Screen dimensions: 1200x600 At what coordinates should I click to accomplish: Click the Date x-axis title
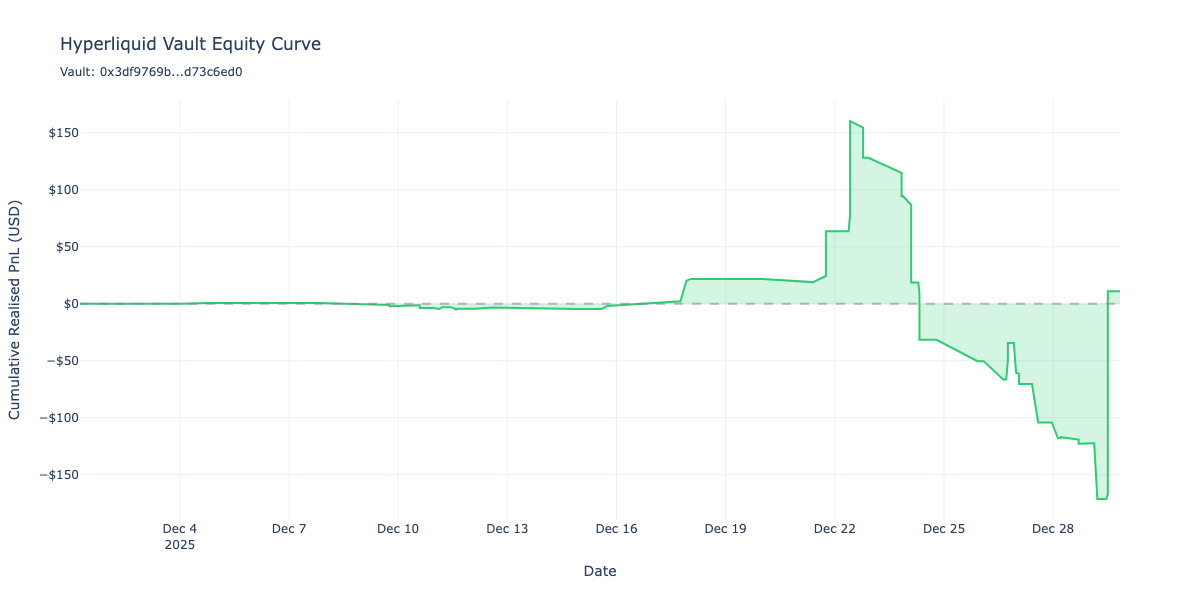[x=600, y=571]
